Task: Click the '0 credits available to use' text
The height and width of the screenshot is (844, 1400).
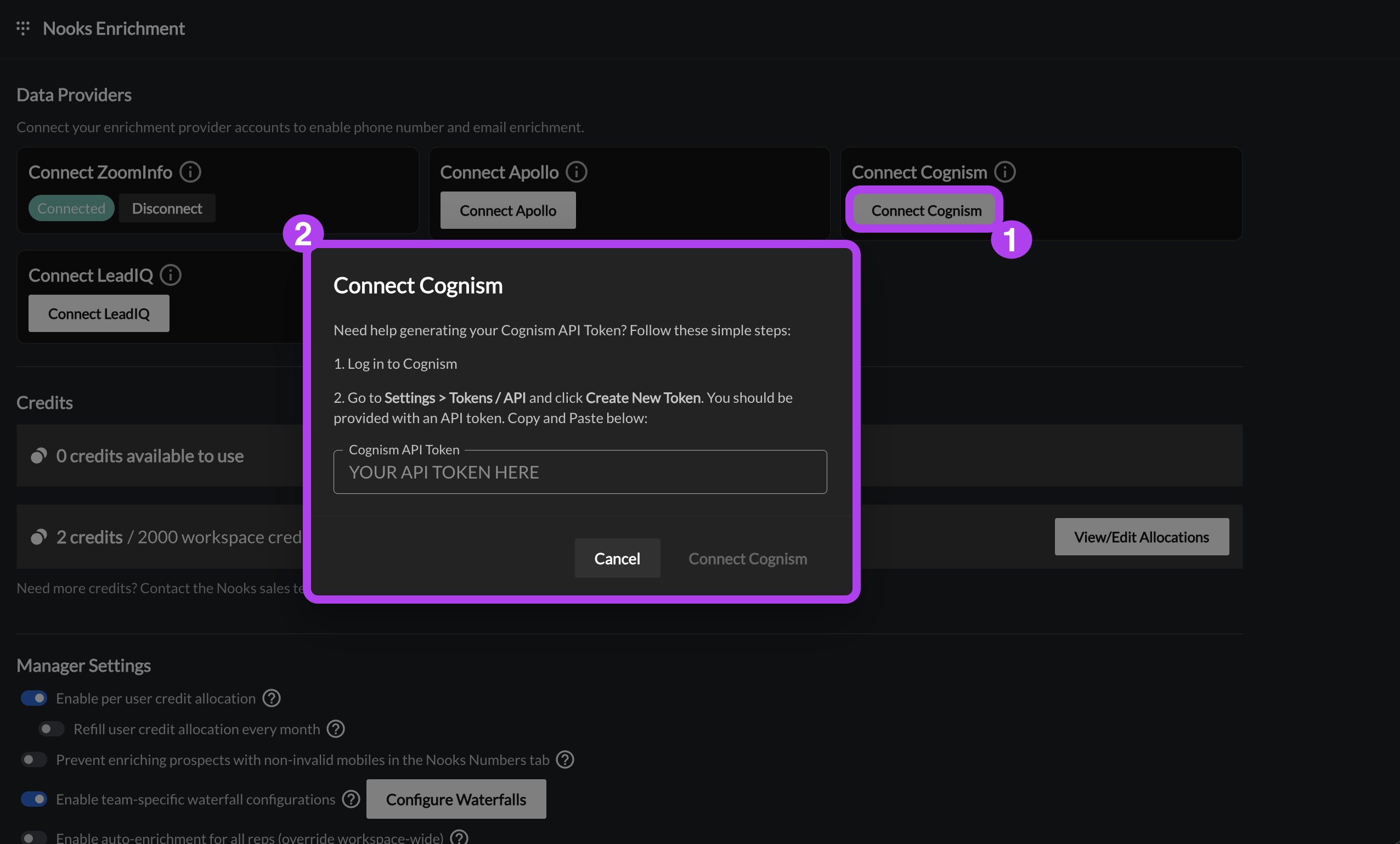Action: (150, 456)
